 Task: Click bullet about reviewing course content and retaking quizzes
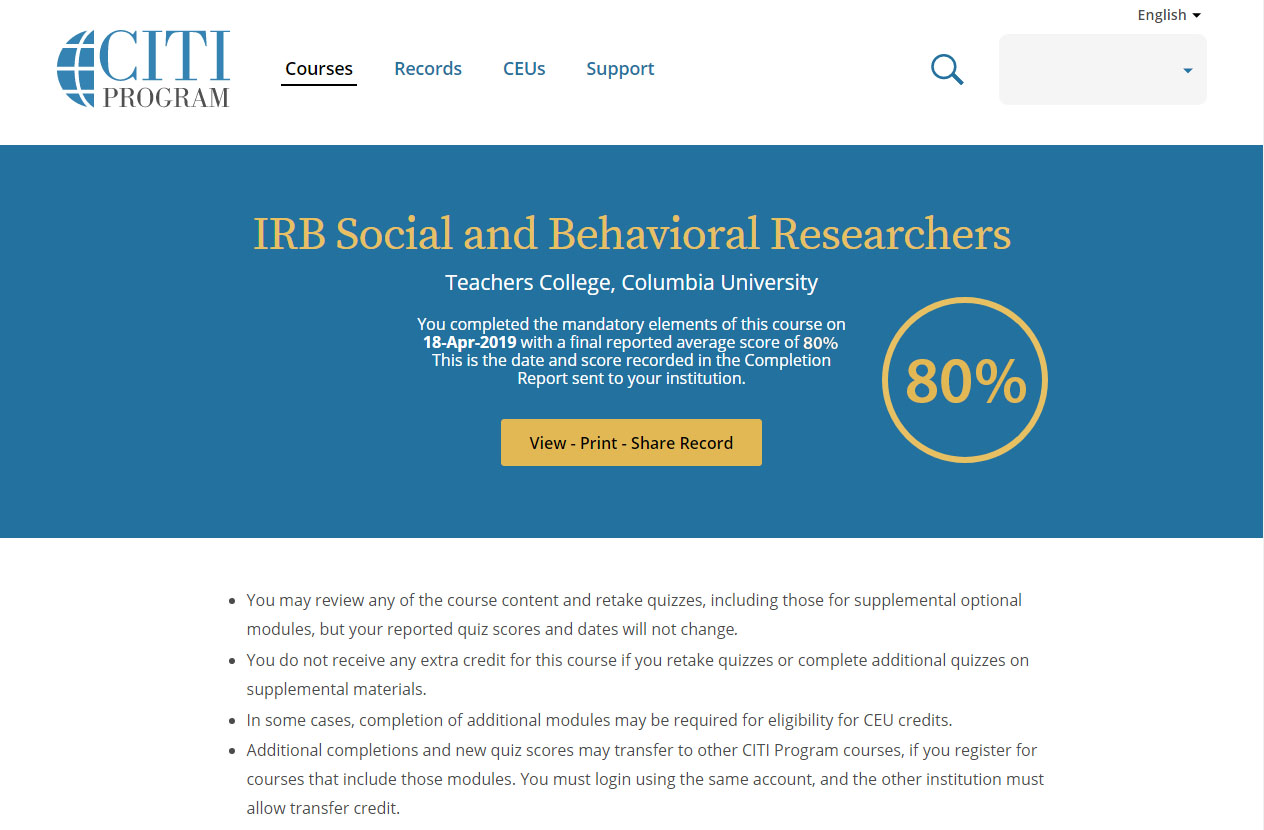634,615
